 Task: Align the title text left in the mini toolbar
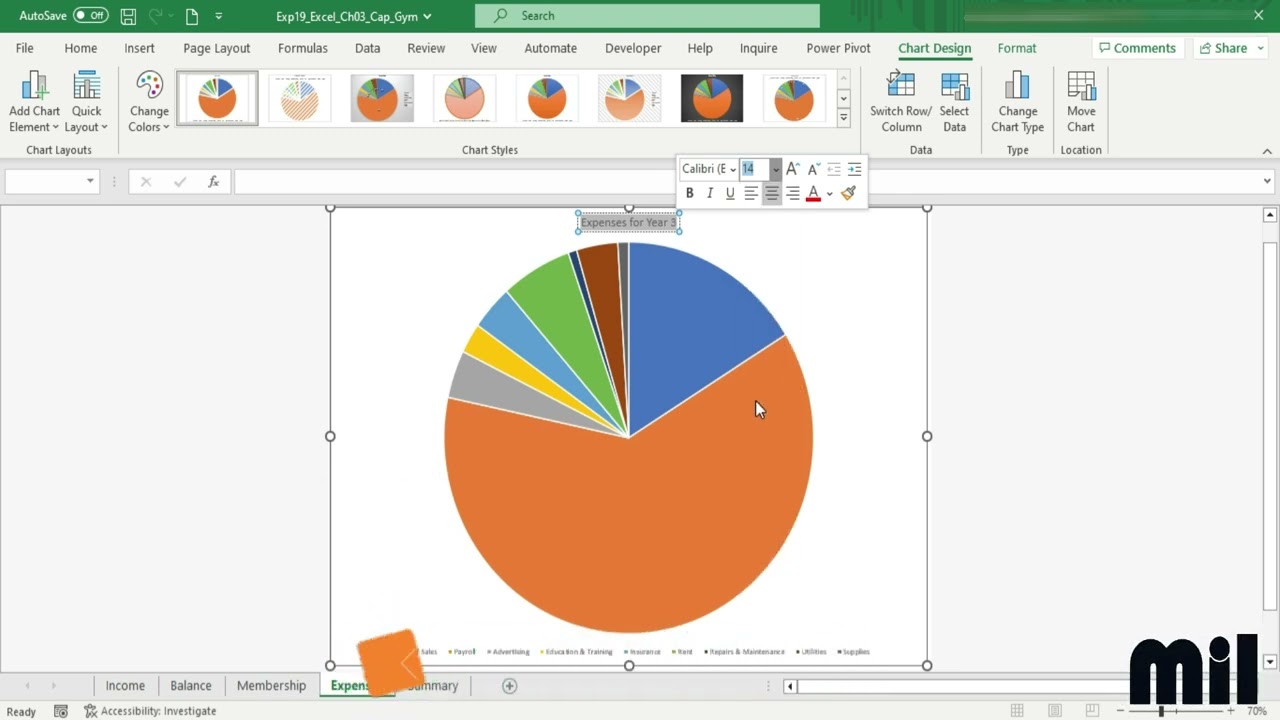751,193
